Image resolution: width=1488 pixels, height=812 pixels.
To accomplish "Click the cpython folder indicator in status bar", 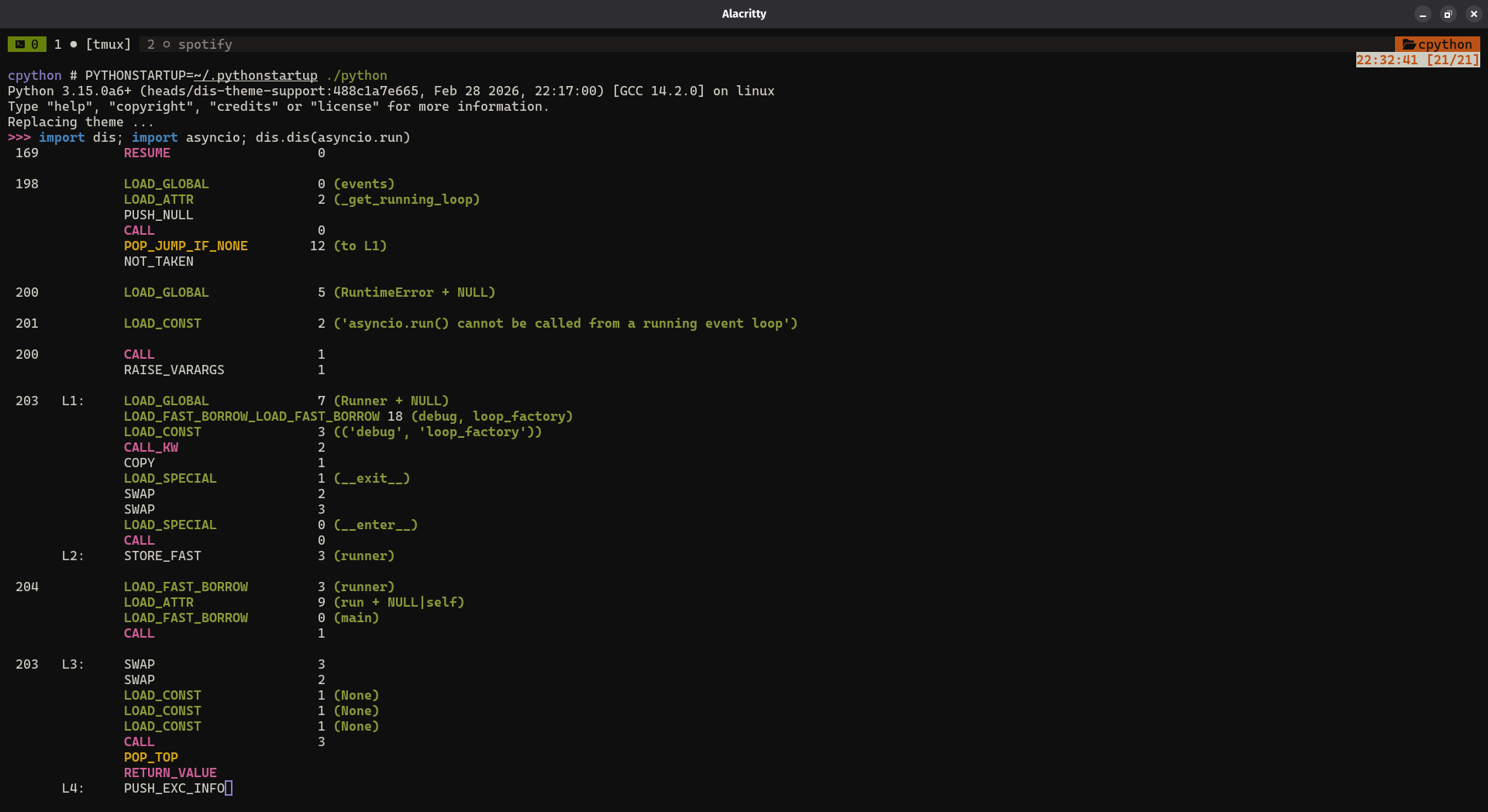I will [x=1438, y=44].
